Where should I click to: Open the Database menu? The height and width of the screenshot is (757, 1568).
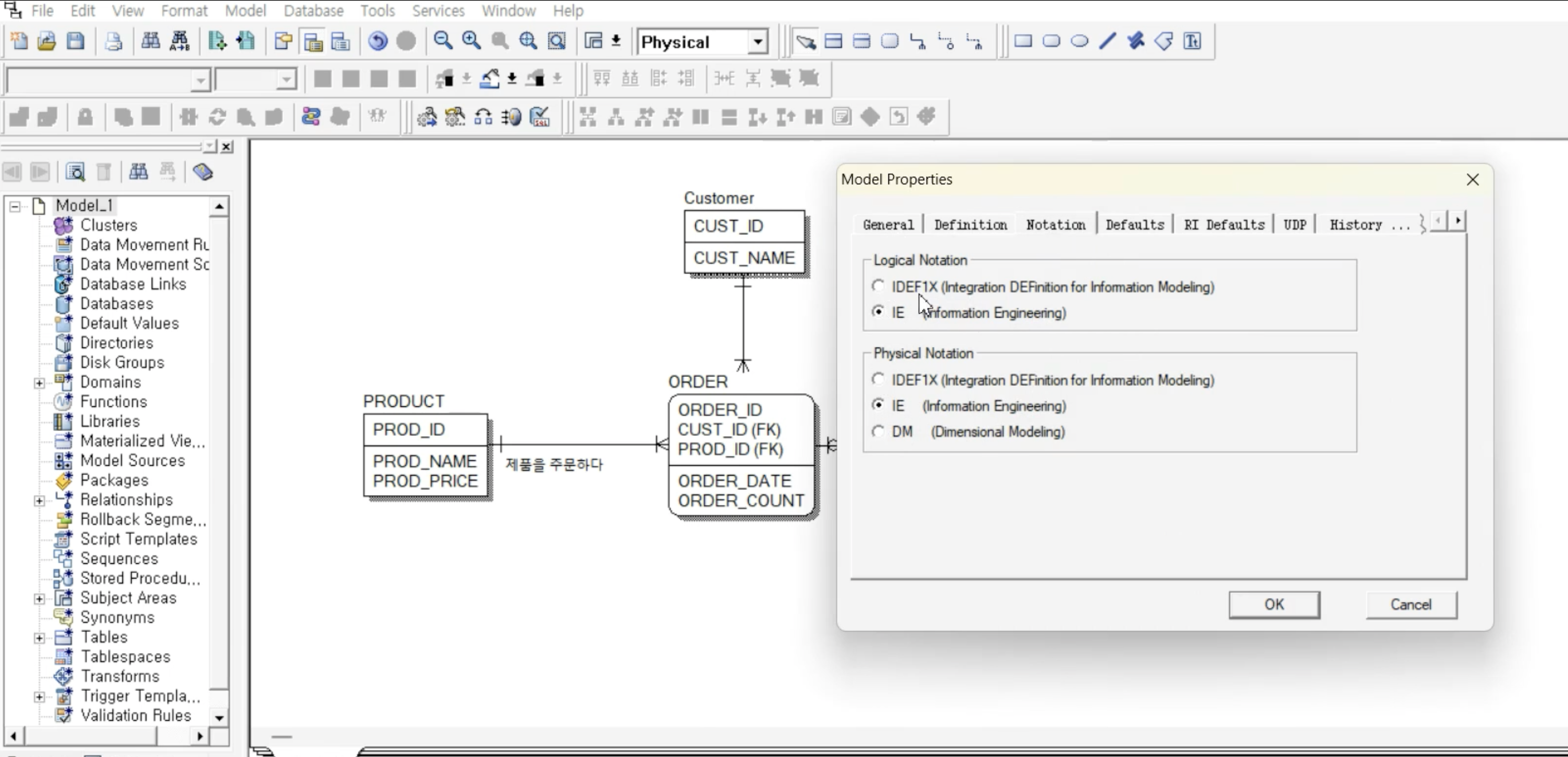pyautogui.click(x=313, y=10)
